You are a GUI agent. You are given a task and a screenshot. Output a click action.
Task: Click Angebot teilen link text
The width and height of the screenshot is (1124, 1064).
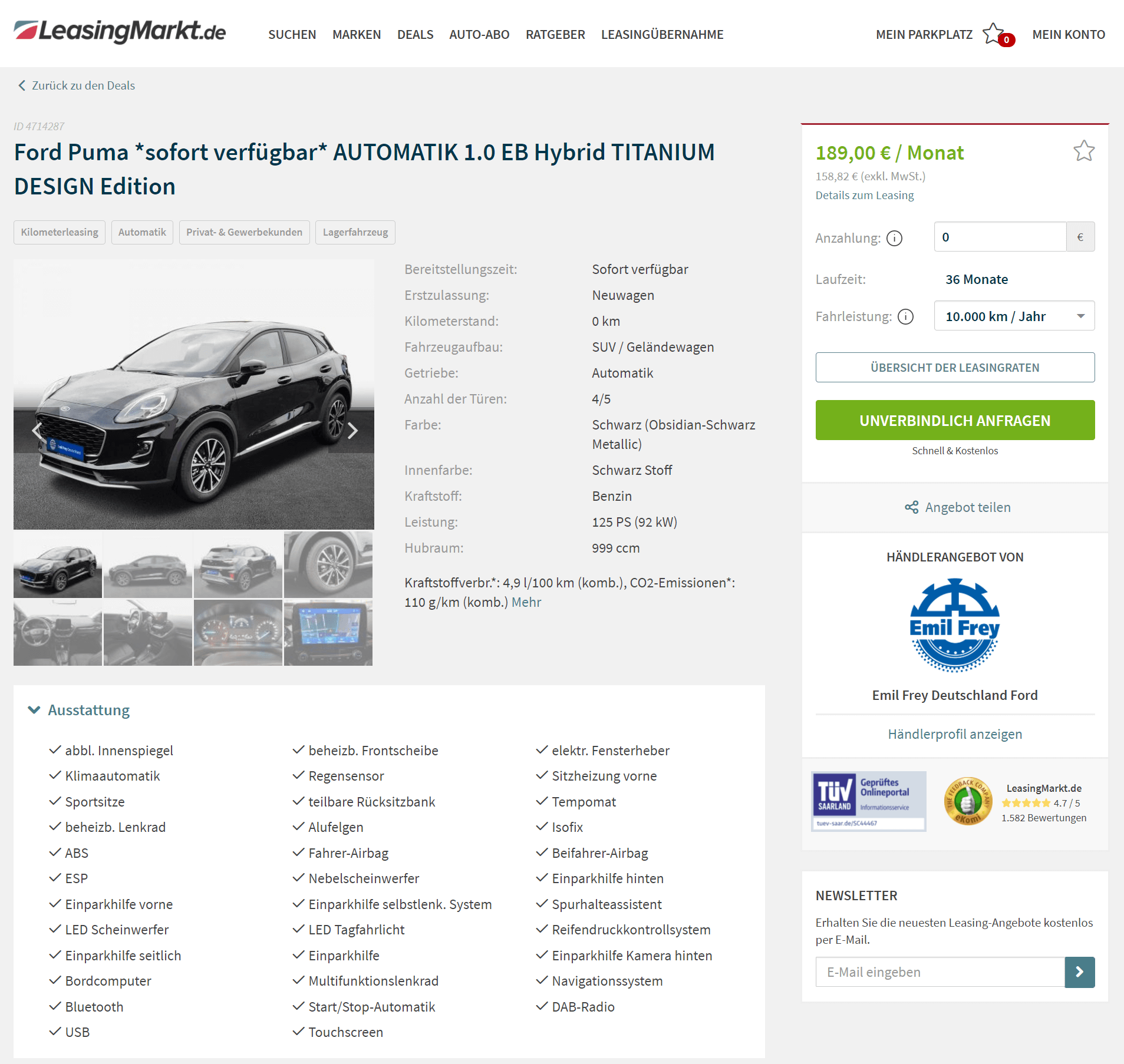967,507
